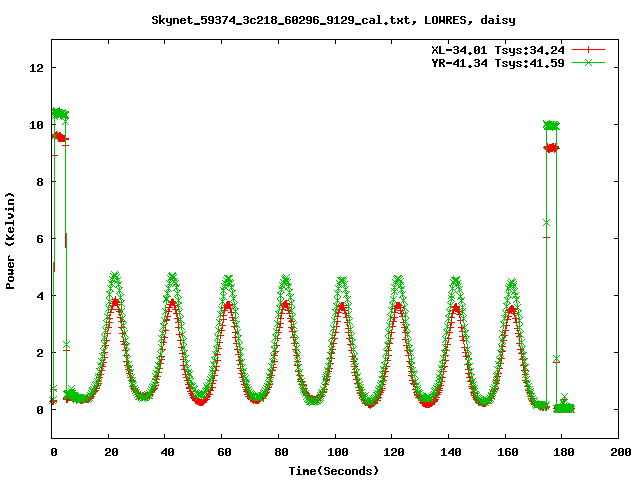Image resolution: width=640 pixels, height=480 pixels.
Task: Click the green peak near 102 seconds
Action: 342,282
